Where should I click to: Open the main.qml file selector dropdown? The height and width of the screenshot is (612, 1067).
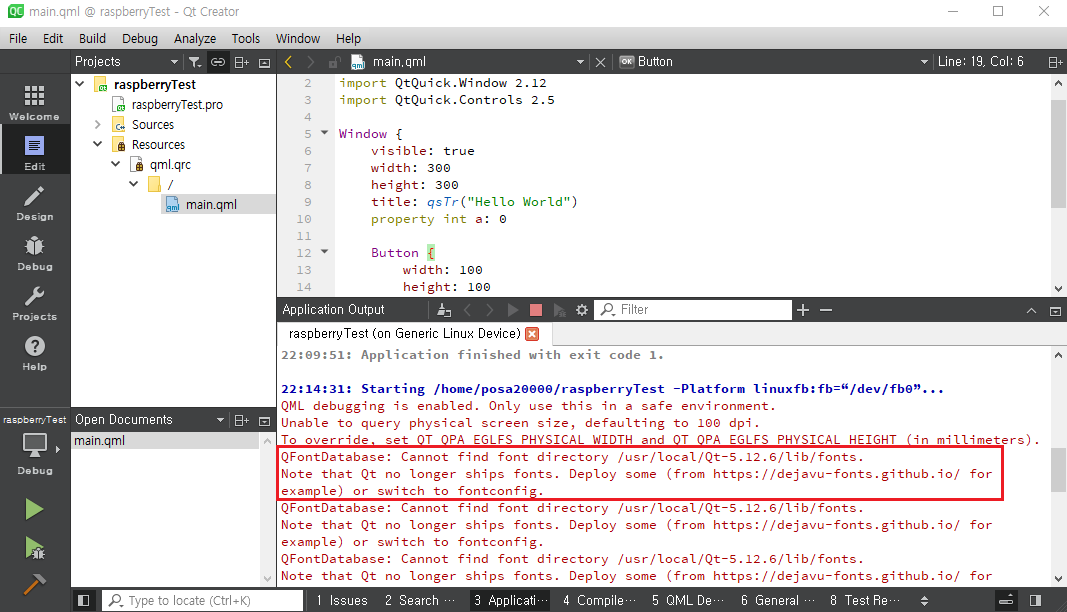click(x=580, y=62)
